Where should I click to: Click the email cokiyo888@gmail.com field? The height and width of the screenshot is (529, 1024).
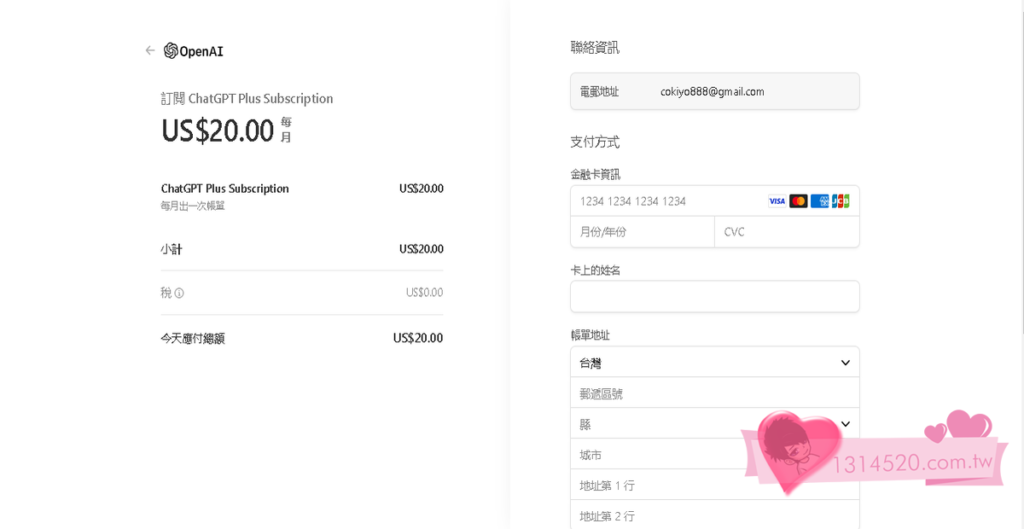(714, 91)
